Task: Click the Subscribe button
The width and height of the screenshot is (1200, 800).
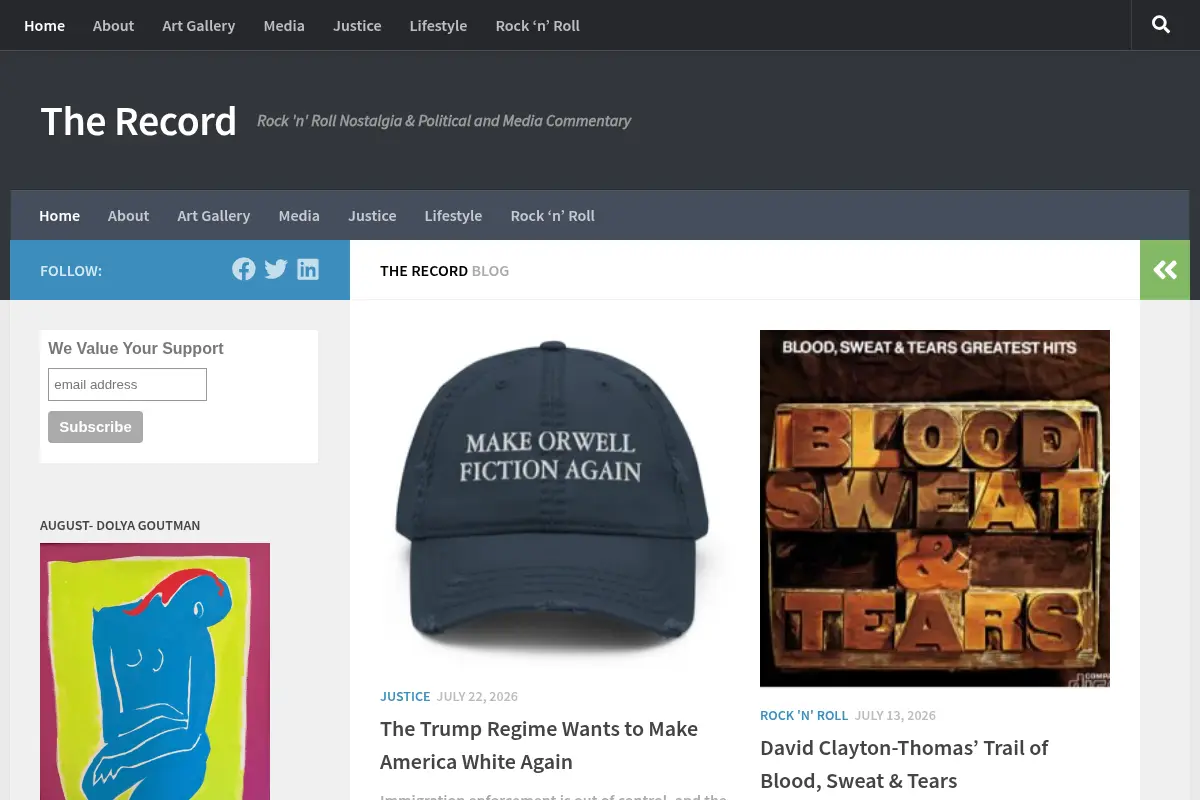Action: [x=95, y=427]
